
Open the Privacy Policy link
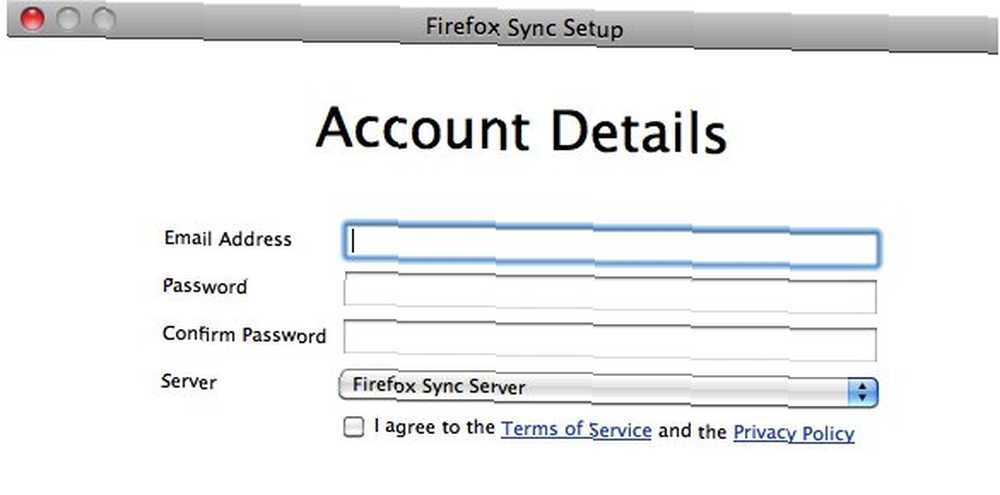pyautogui.click(x=793, y=432)
